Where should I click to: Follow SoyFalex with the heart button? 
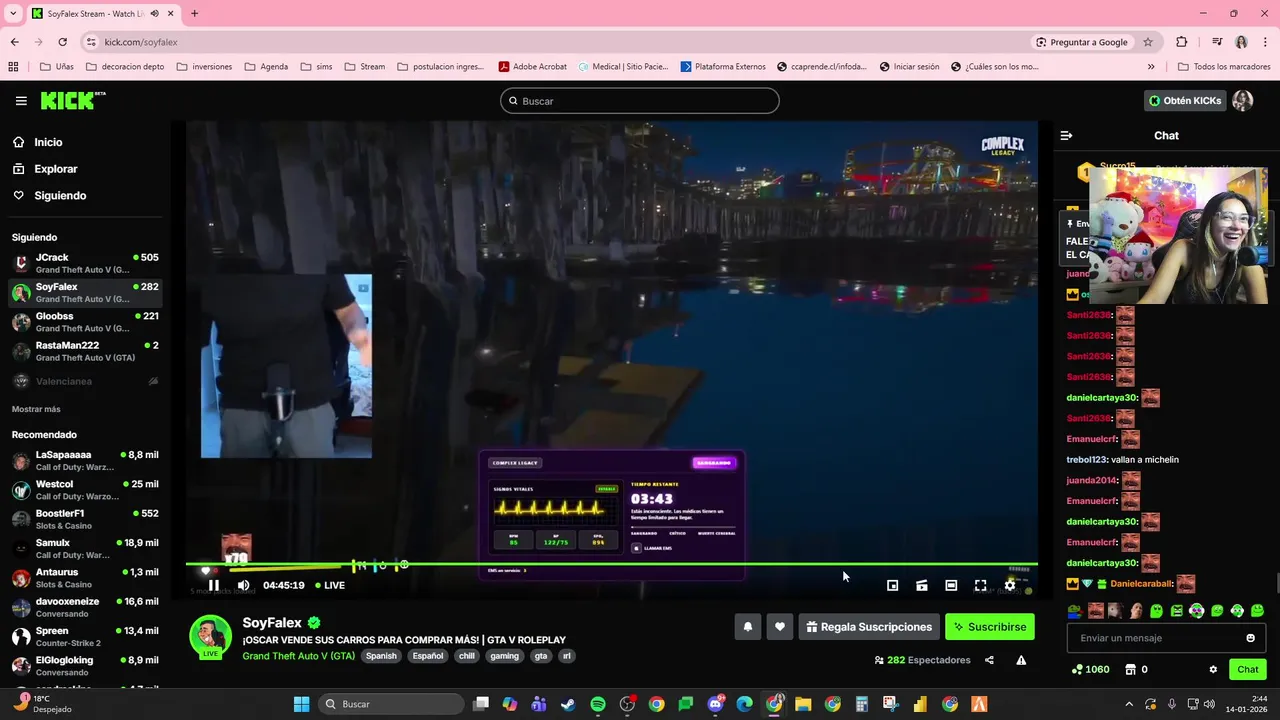780,627
